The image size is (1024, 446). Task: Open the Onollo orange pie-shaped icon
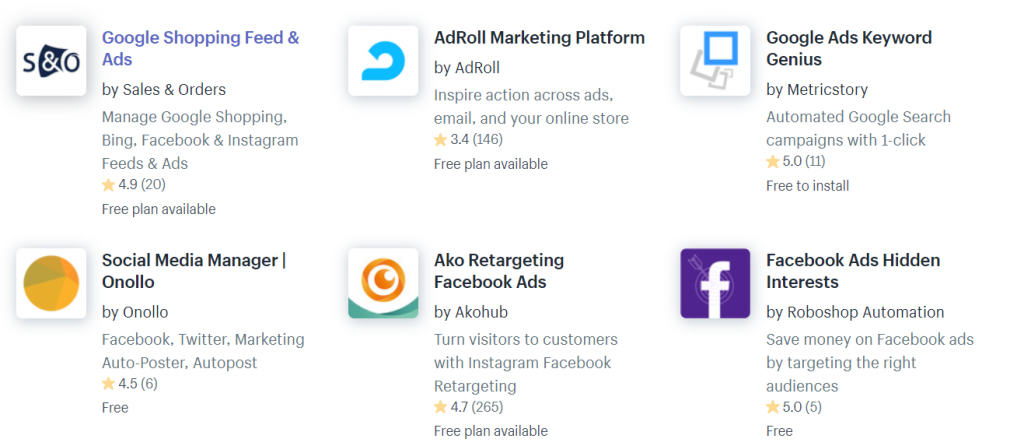[51, 283]
